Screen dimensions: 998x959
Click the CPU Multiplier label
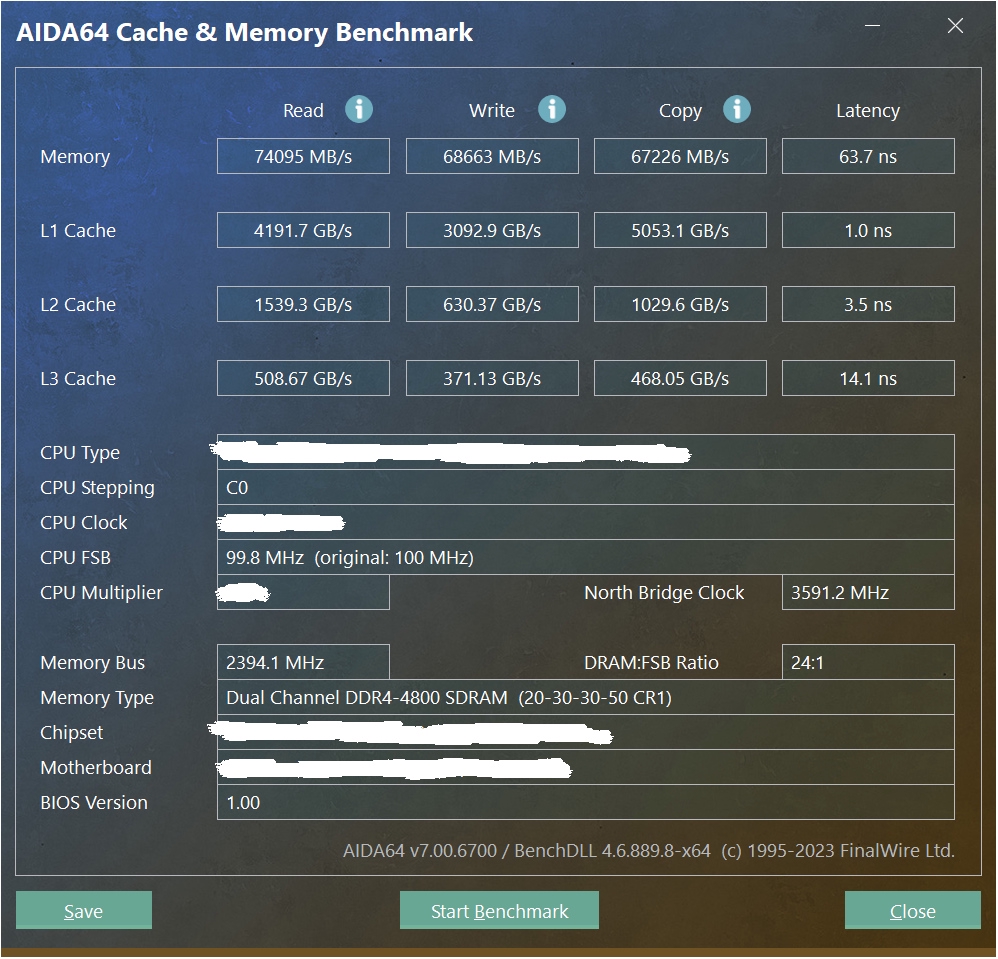(x=102, y=593)
